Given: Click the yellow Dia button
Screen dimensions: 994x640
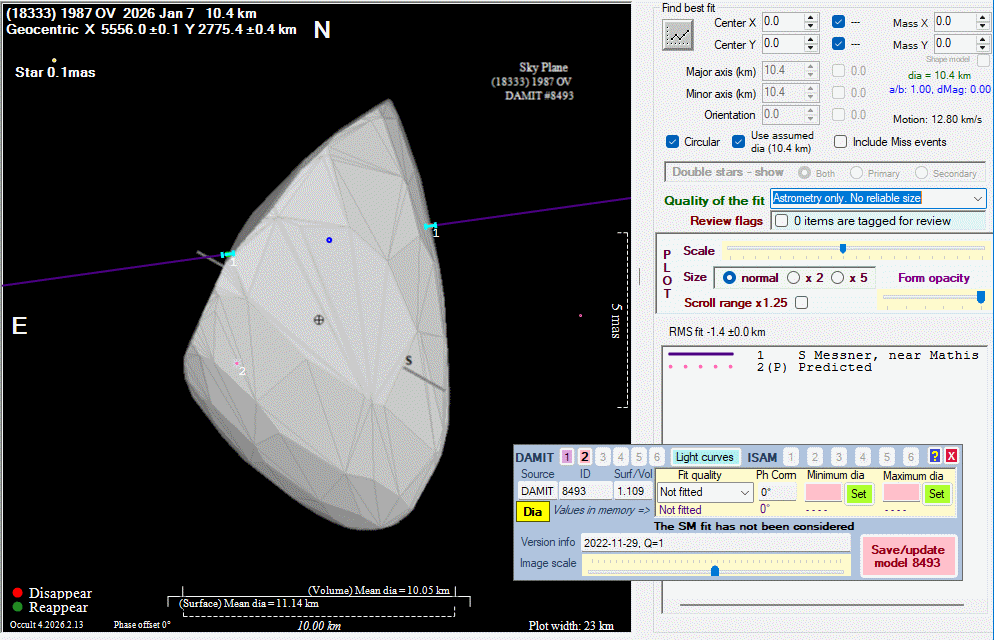Looking at the screenshot, I should pos(533,511).
